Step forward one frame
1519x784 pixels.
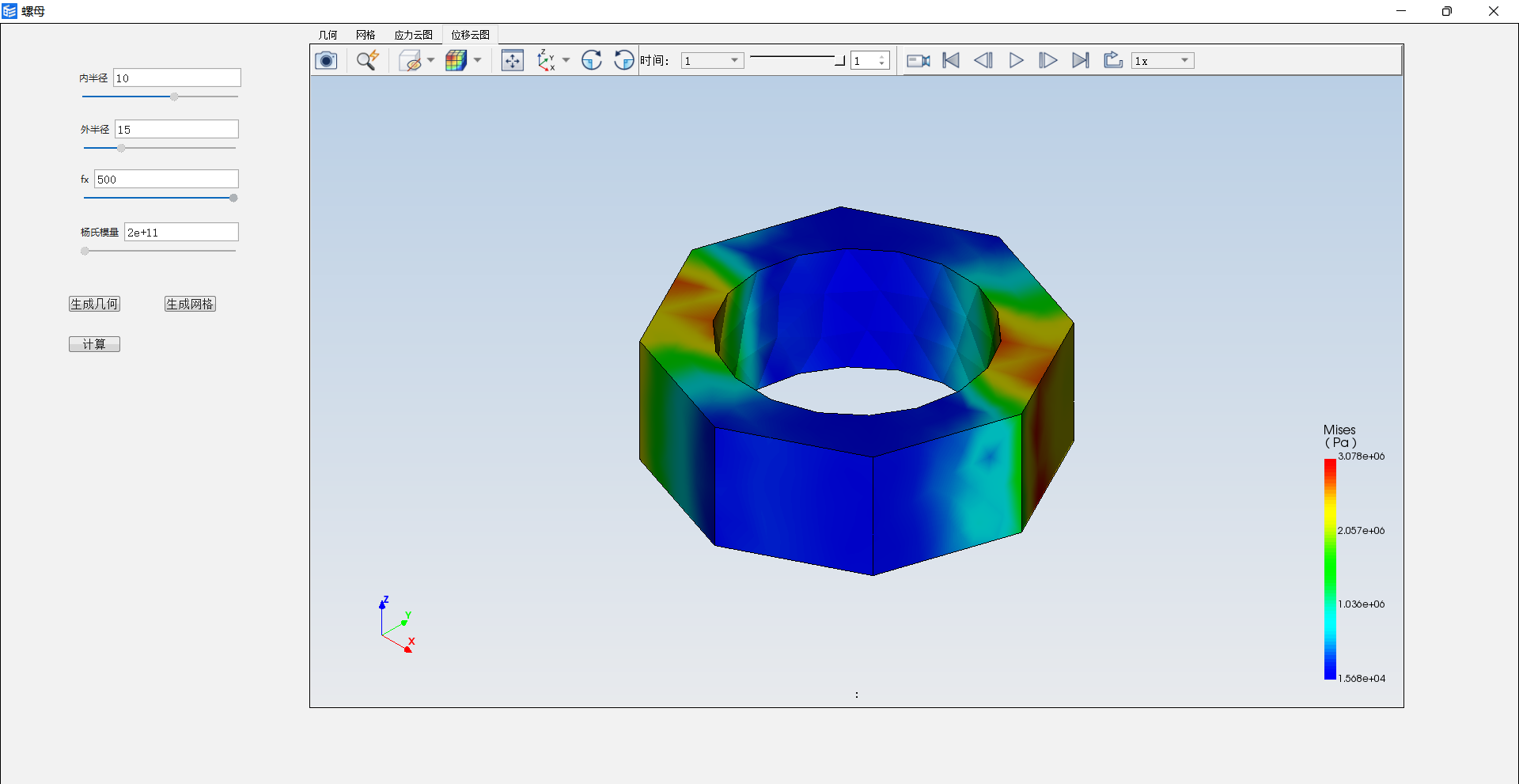1048,61
